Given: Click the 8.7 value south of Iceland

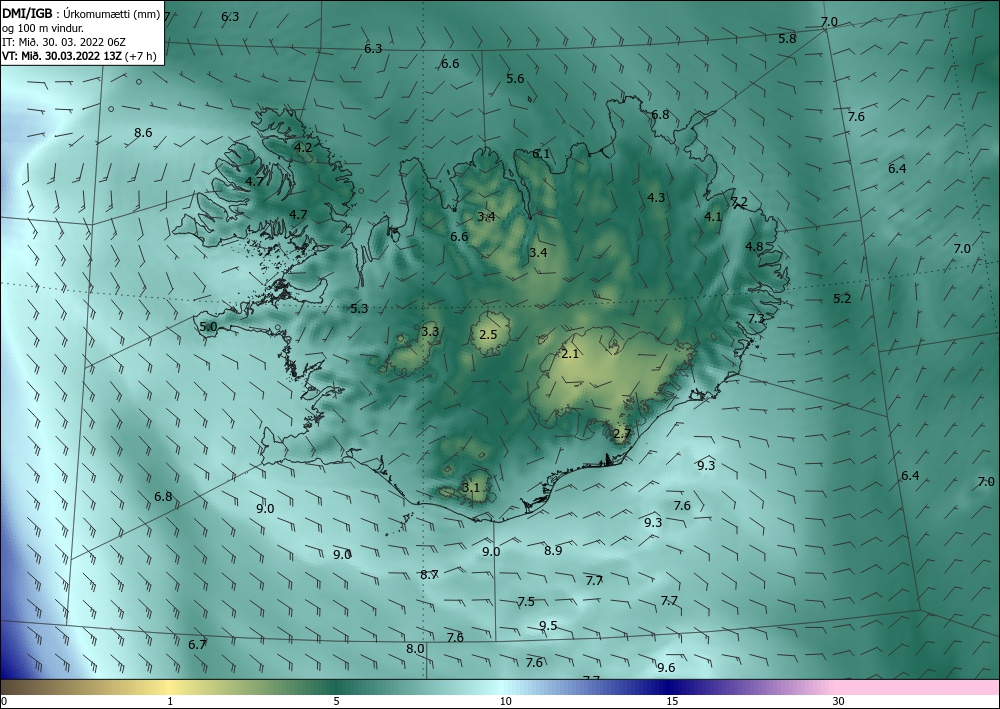Looking at the screenshot, I should pos(429,575).
